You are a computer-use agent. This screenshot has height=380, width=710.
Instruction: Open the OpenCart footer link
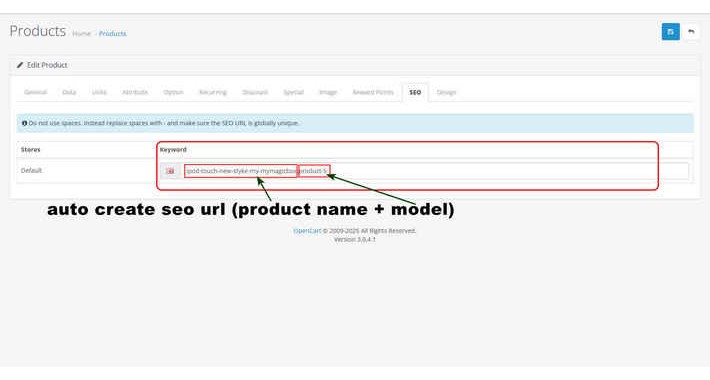(x=307, y=231)
